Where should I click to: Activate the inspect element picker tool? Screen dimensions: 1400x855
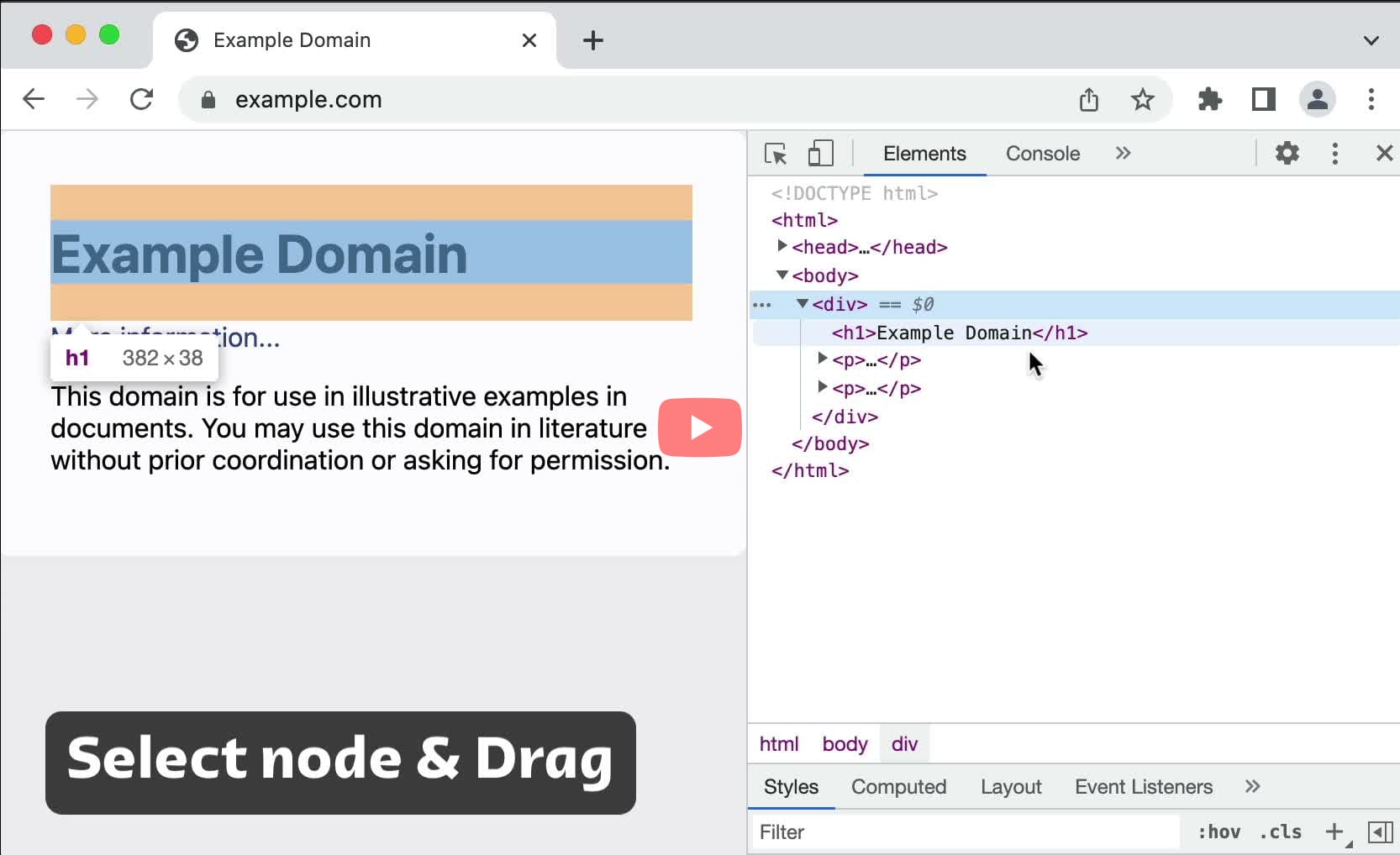[776, 154]
